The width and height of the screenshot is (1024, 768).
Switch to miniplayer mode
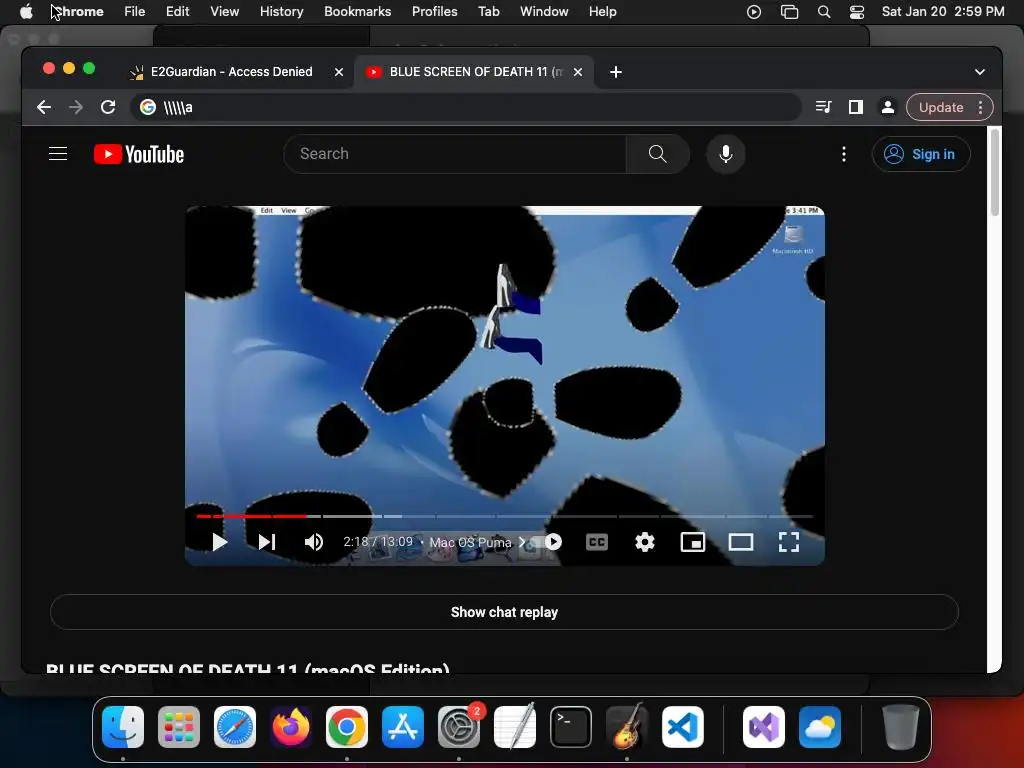tap(693, 542)
